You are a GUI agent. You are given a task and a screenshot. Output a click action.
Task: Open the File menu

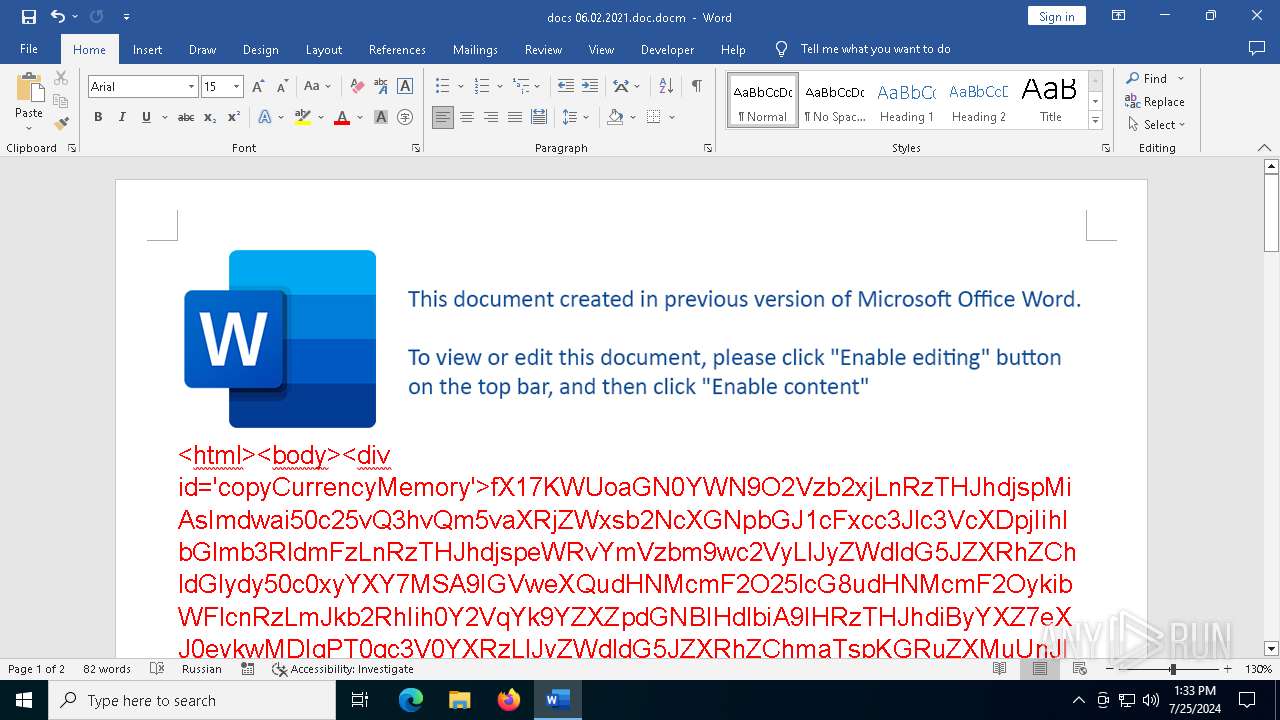(29, 49)
